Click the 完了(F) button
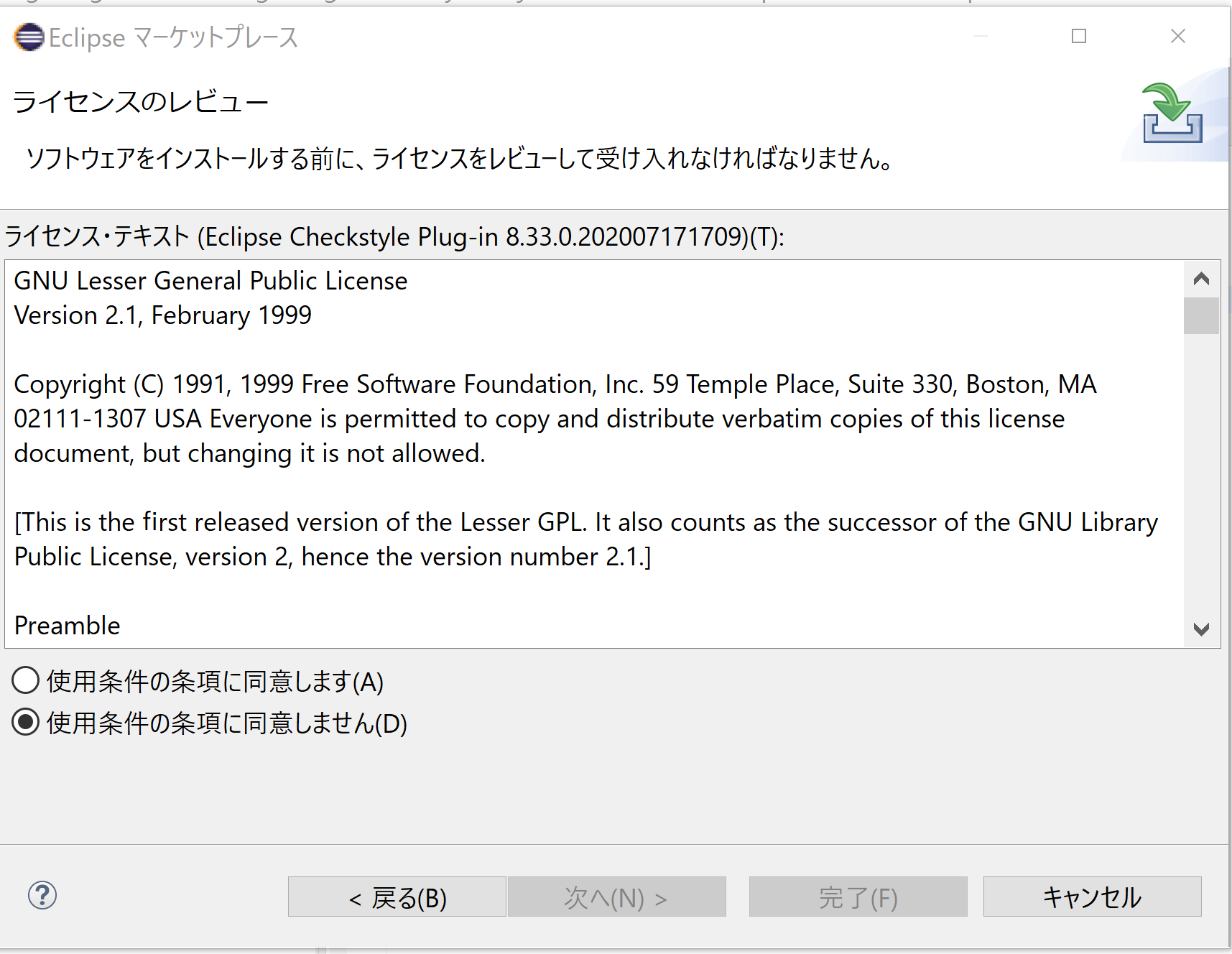Screen dimensions: 1232x954 pos(858,897)
